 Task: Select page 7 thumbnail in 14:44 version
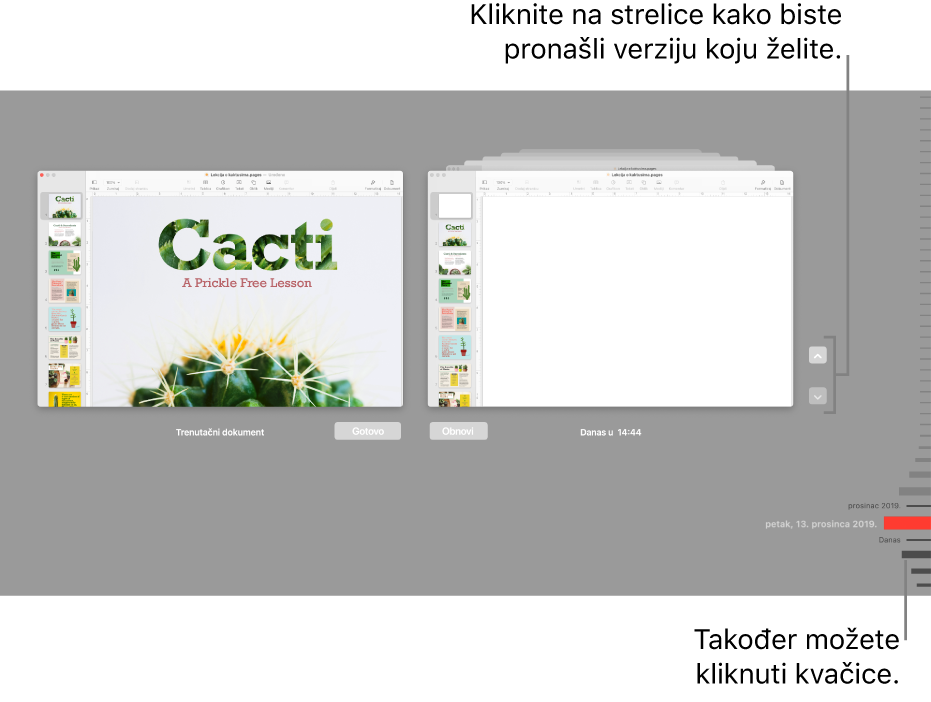(455, 376)
